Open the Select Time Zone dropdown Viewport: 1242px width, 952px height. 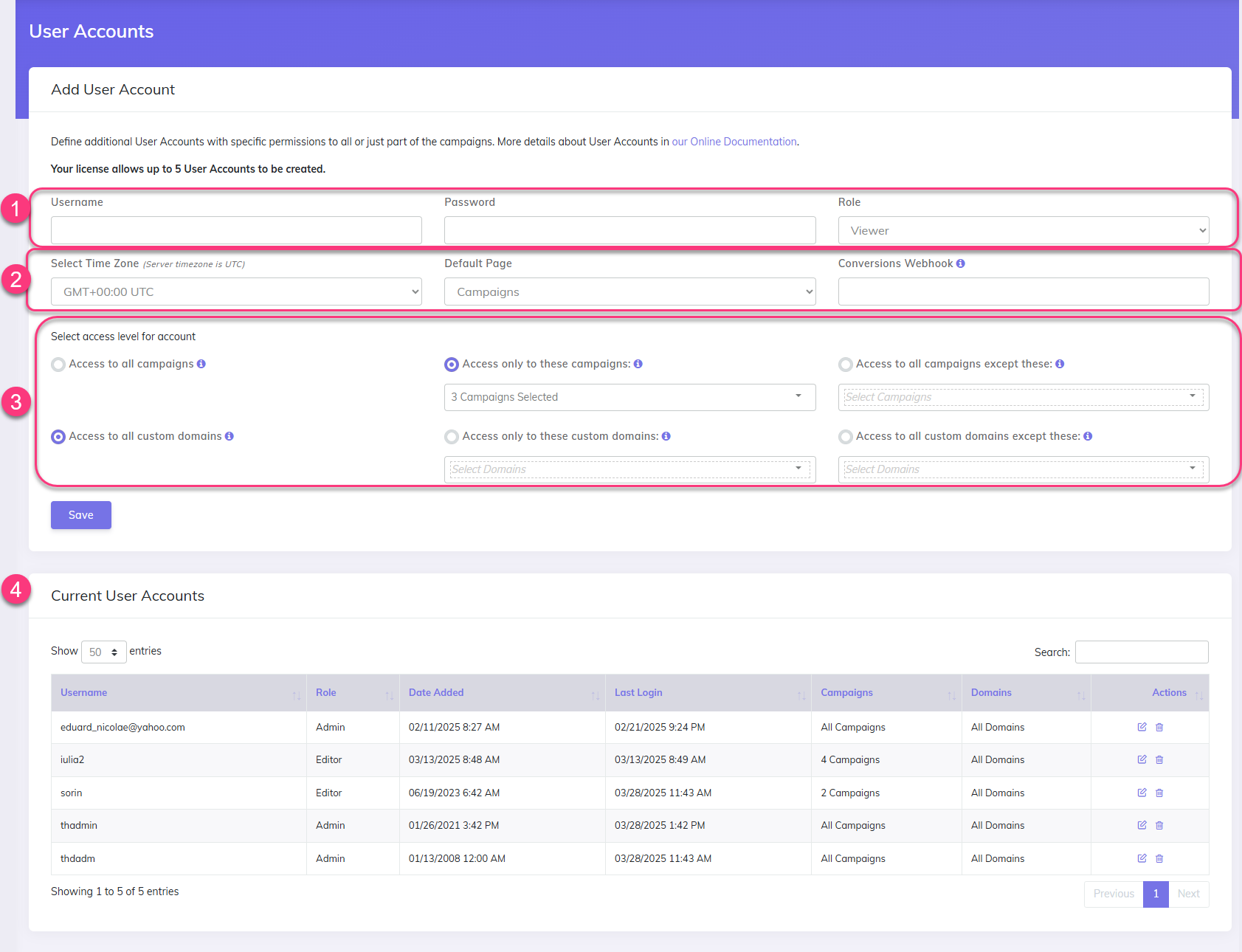click(x=235, y=292)
